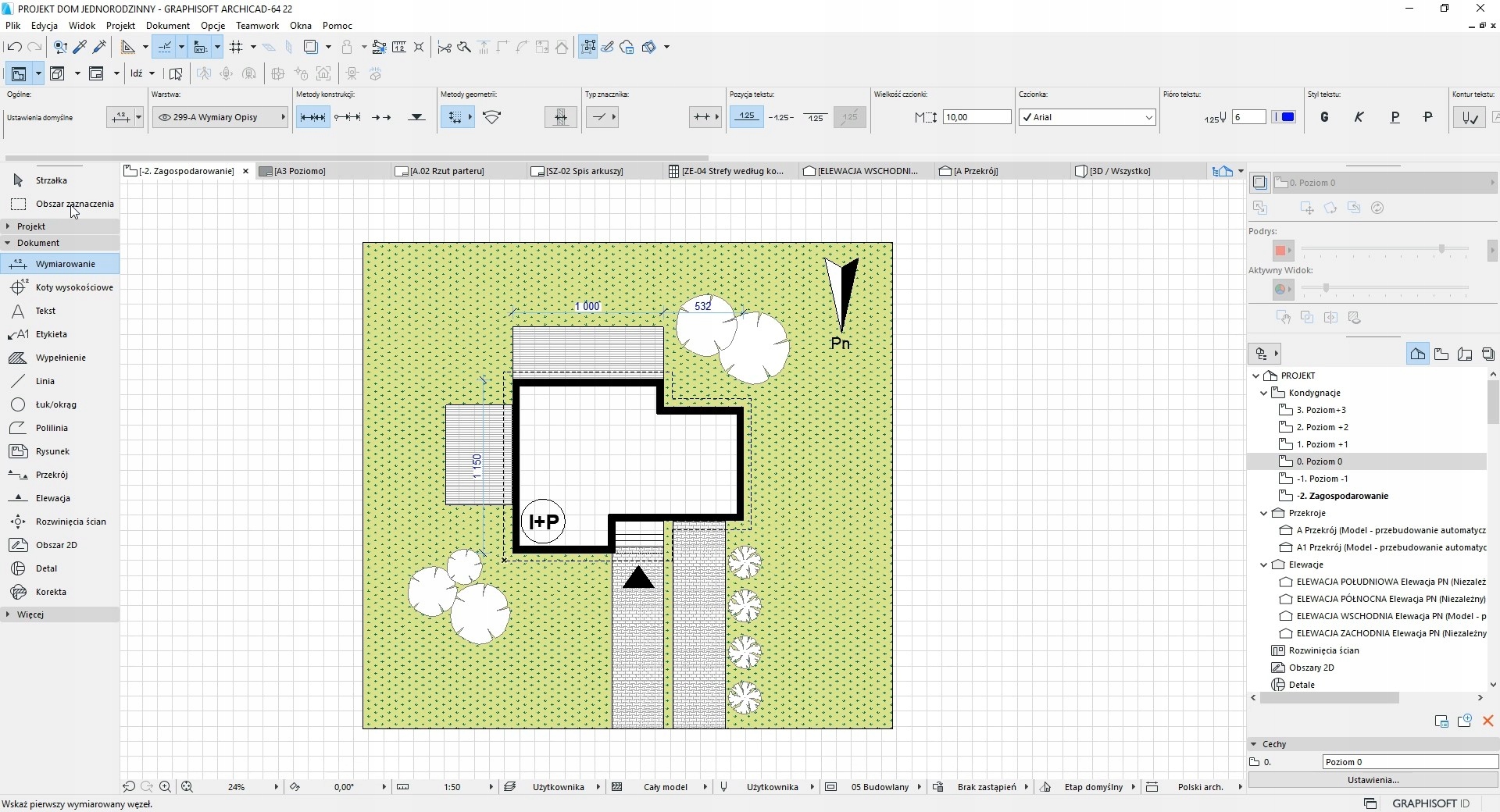The image size is (1500, 812).
Task: Open the Dokument menu
Action: [x=167, y=26]
